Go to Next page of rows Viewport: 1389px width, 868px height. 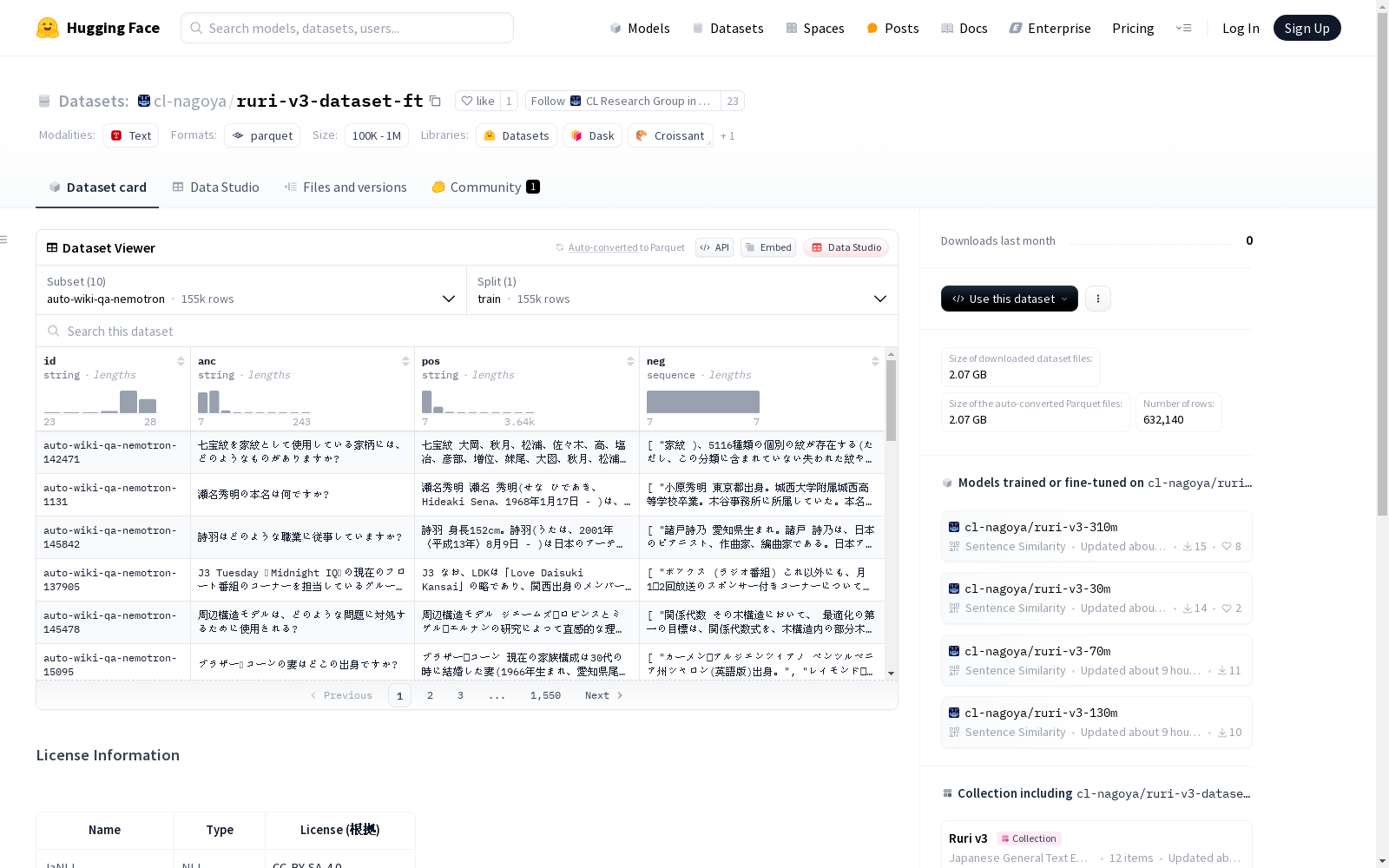pos(603,695)
